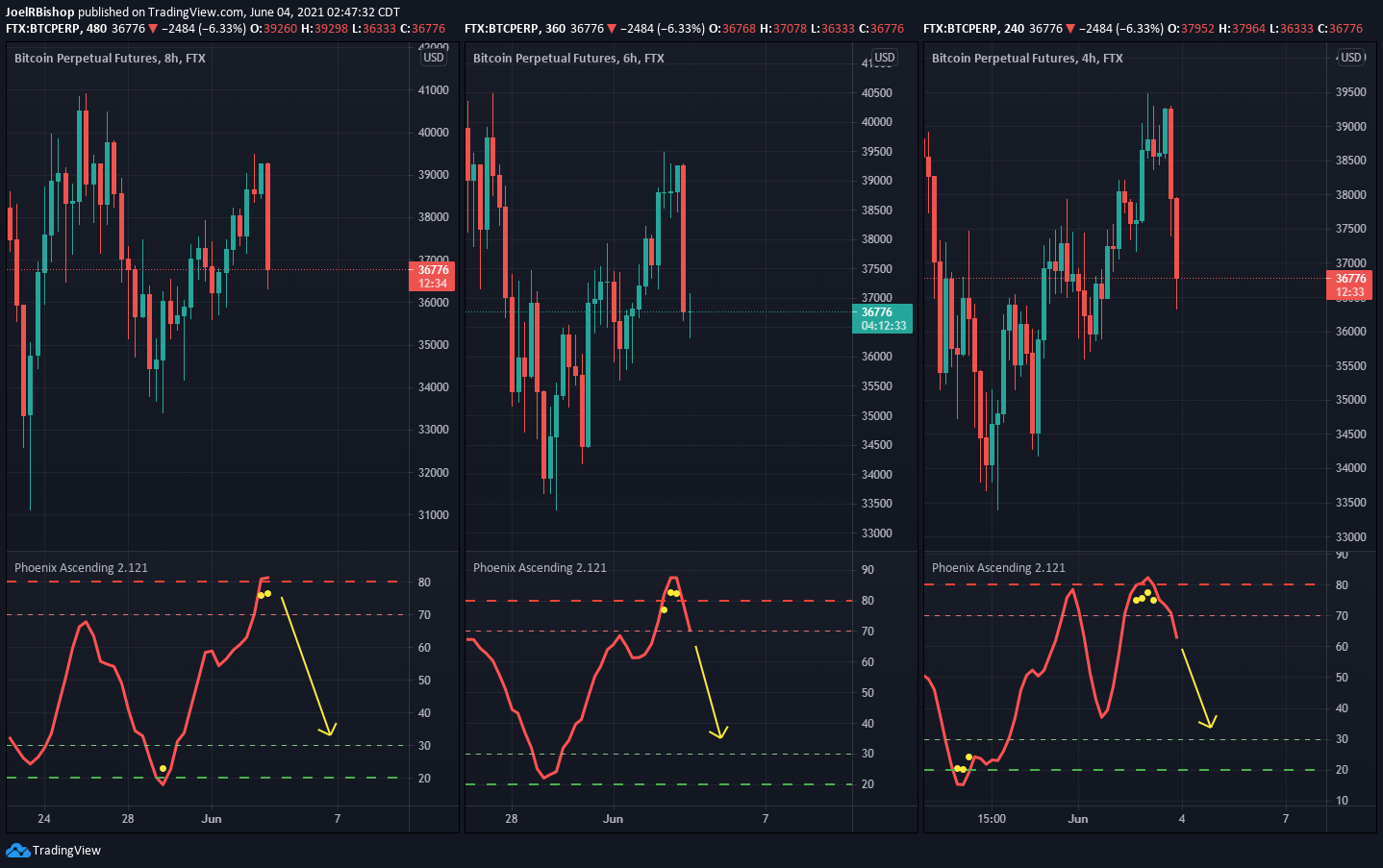Click date label 4 on 4h time axis
Screen dimensions: 1383x868
pos(1182,819)
